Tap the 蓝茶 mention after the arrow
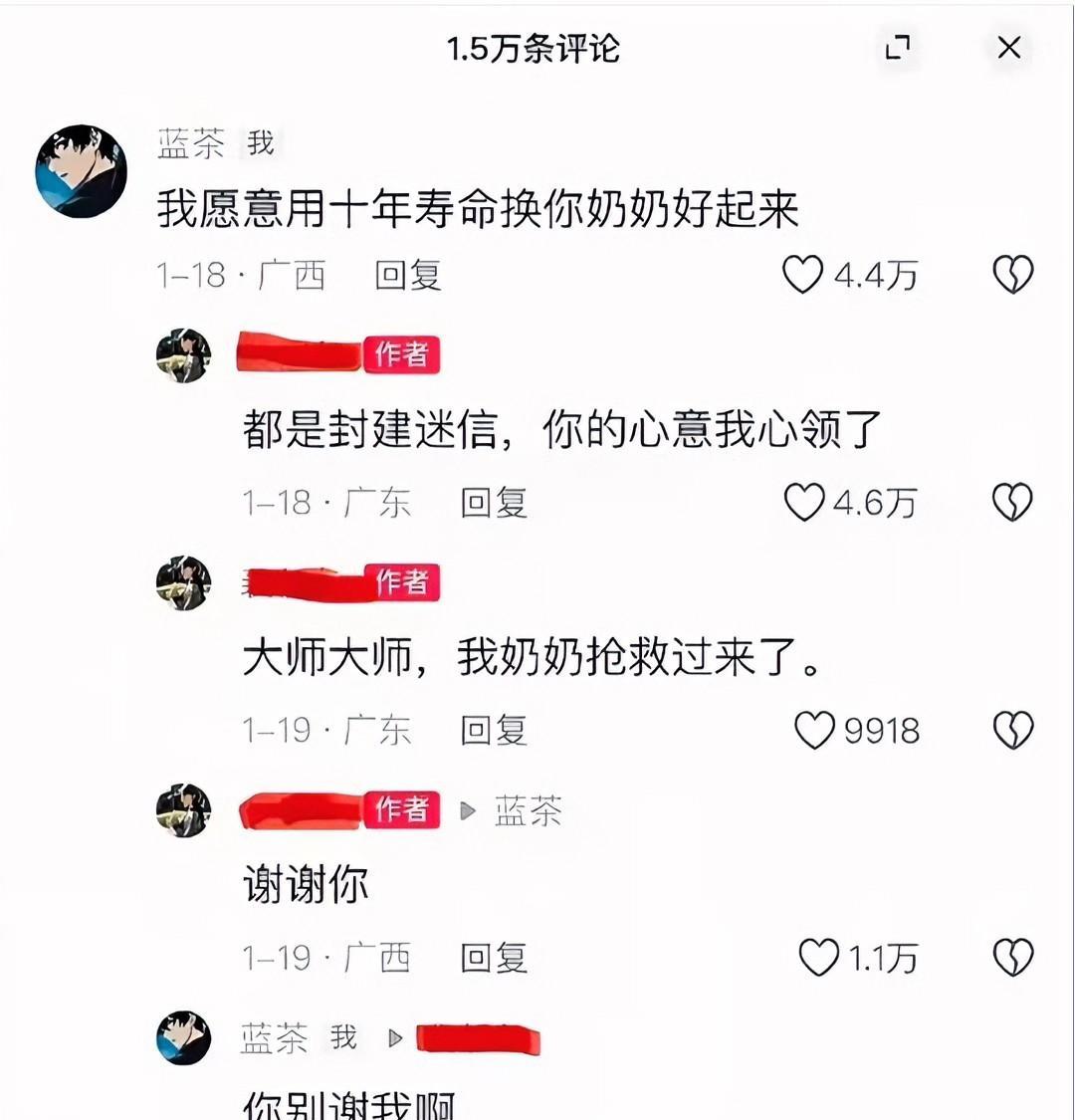This screenshot has height=1120, width=1075. 528,810
